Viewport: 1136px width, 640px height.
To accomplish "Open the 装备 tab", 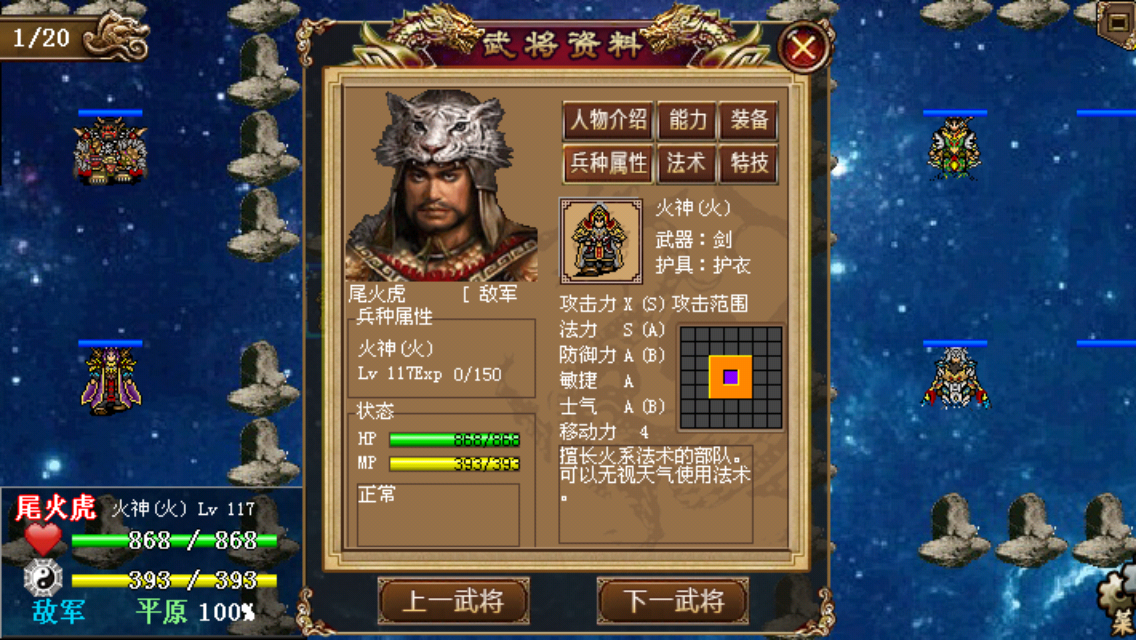I will point(748,120).
